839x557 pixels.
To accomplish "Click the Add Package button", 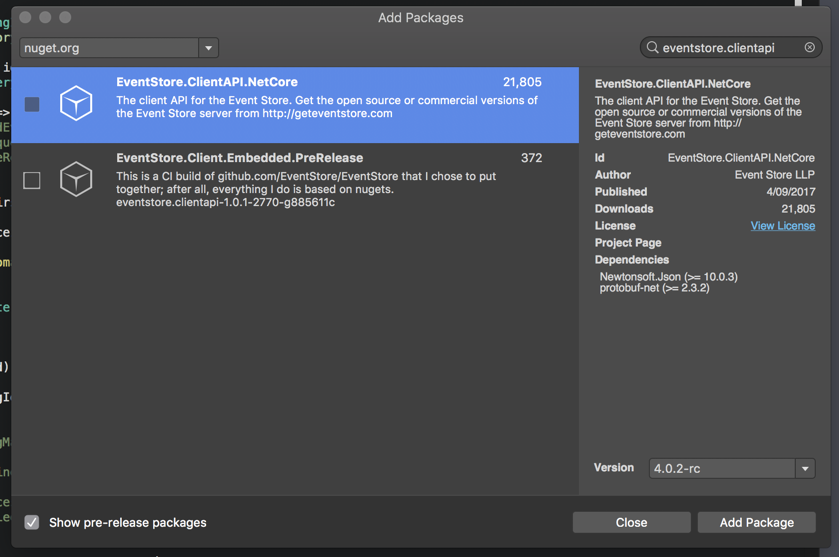I will click(757, 522).
